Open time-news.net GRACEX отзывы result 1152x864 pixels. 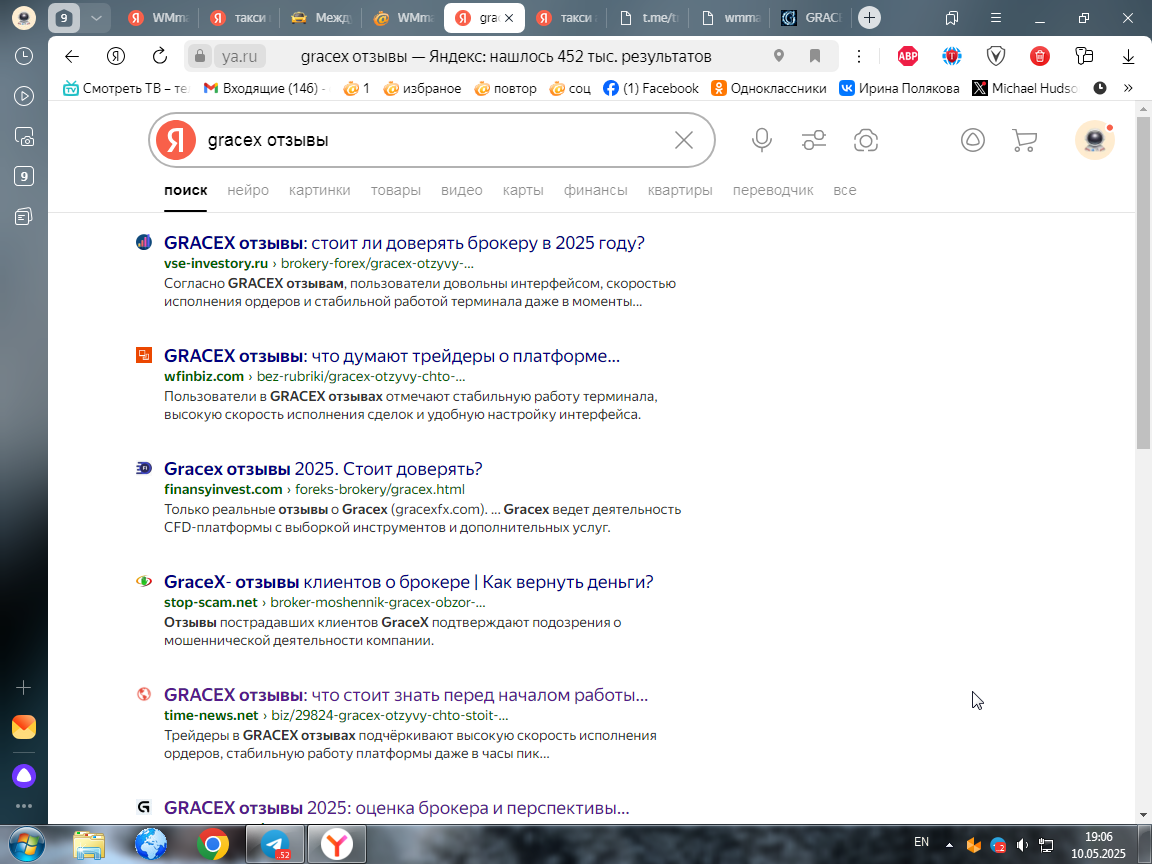click(406, 696)
